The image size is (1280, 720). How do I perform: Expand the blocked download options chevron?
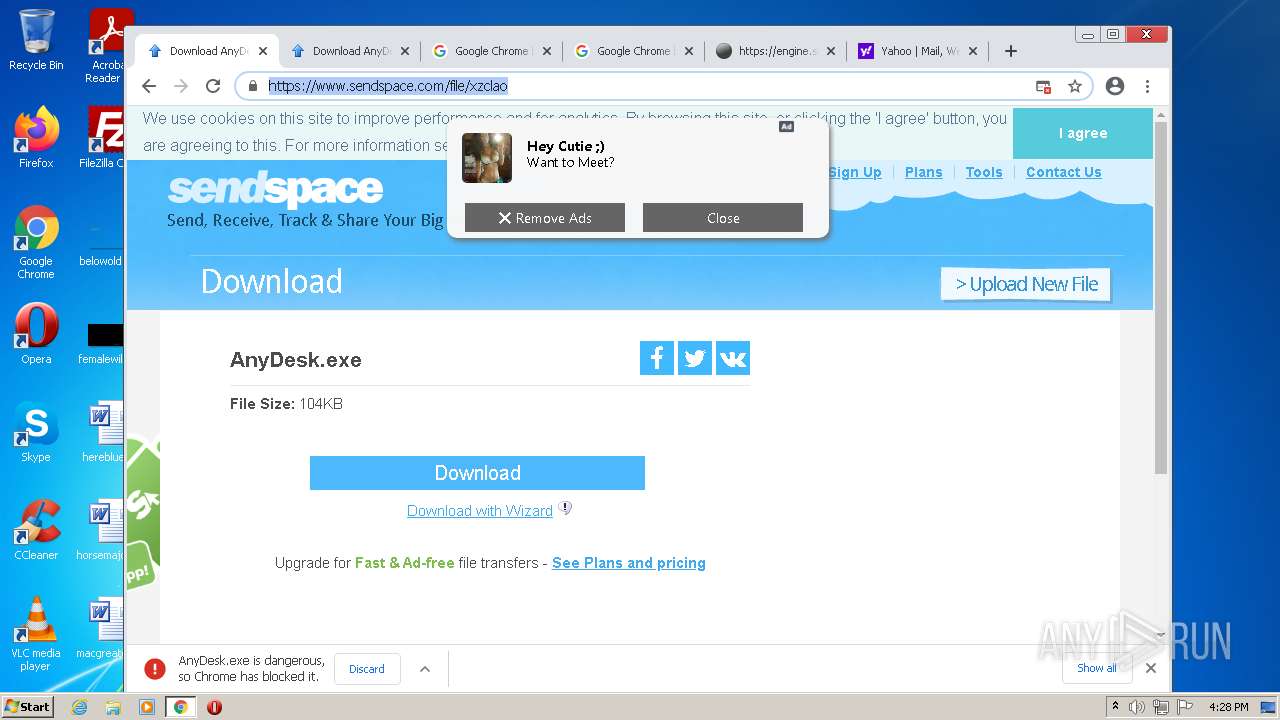425,669
